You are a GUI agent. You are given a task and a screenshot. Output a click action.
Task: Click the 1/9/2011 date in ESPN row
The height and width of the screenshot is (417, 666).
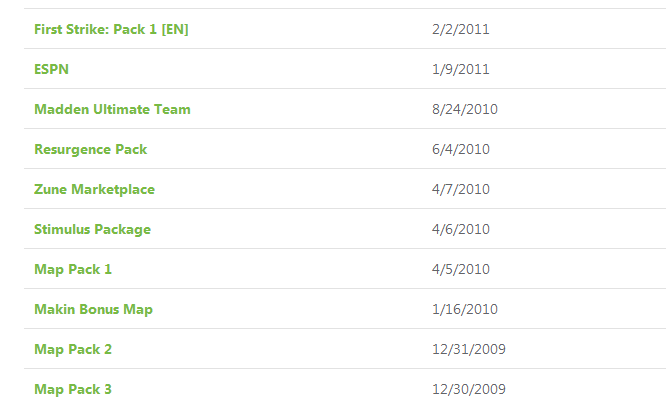pos(460,69)
